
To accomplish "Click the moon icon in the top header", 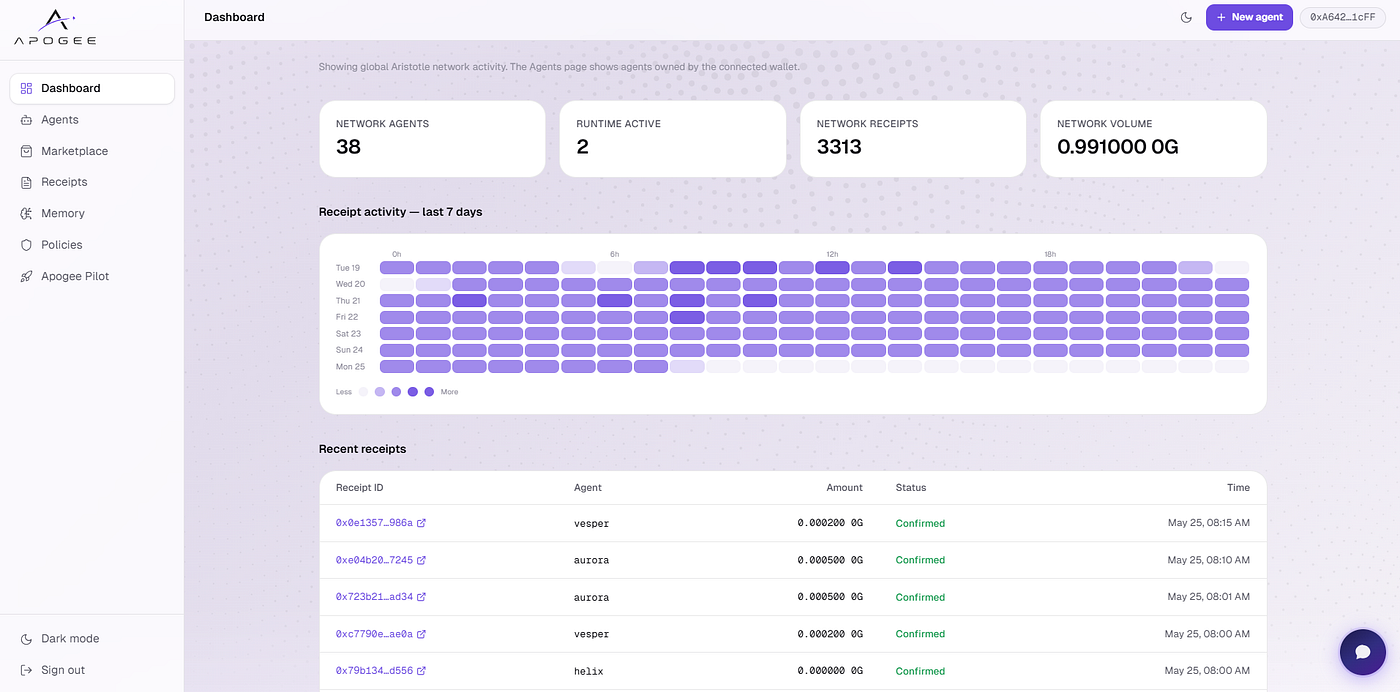I will coord(1186,17).
